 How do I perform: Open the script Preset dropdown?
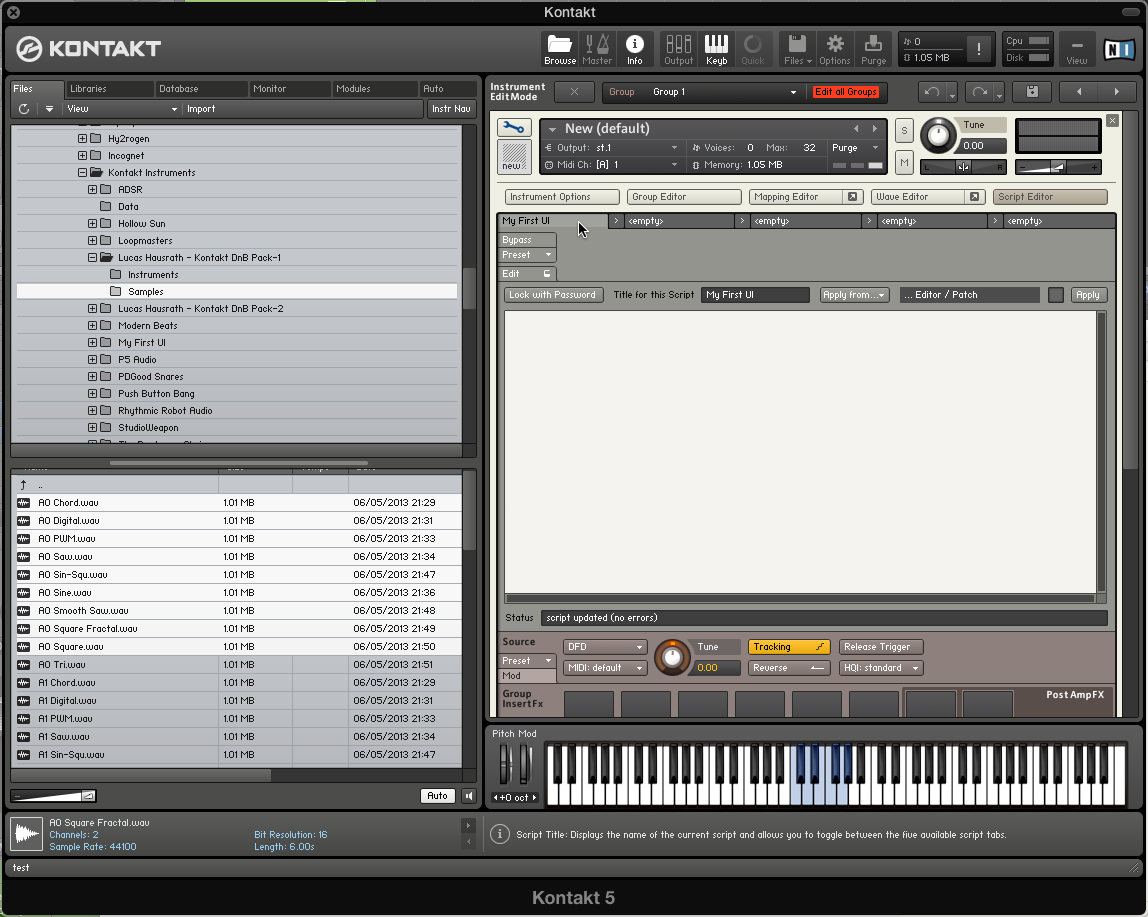click(526, 255)
